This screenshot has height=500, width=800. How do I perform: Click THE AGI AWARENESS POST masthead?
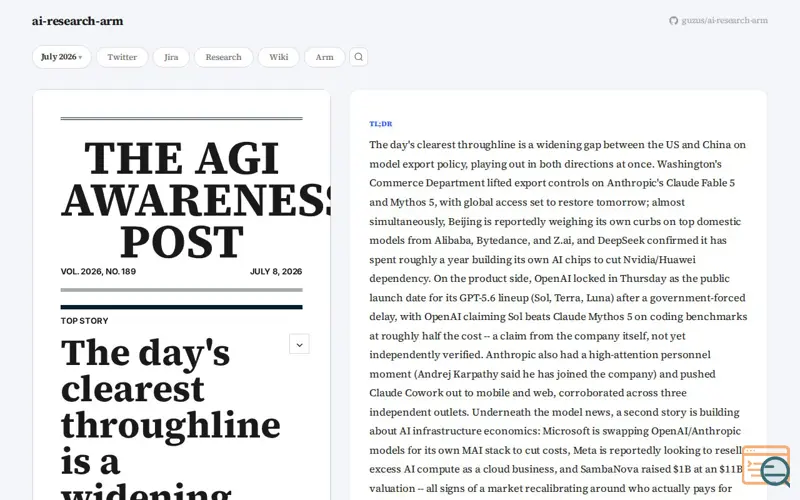(195, 199)
